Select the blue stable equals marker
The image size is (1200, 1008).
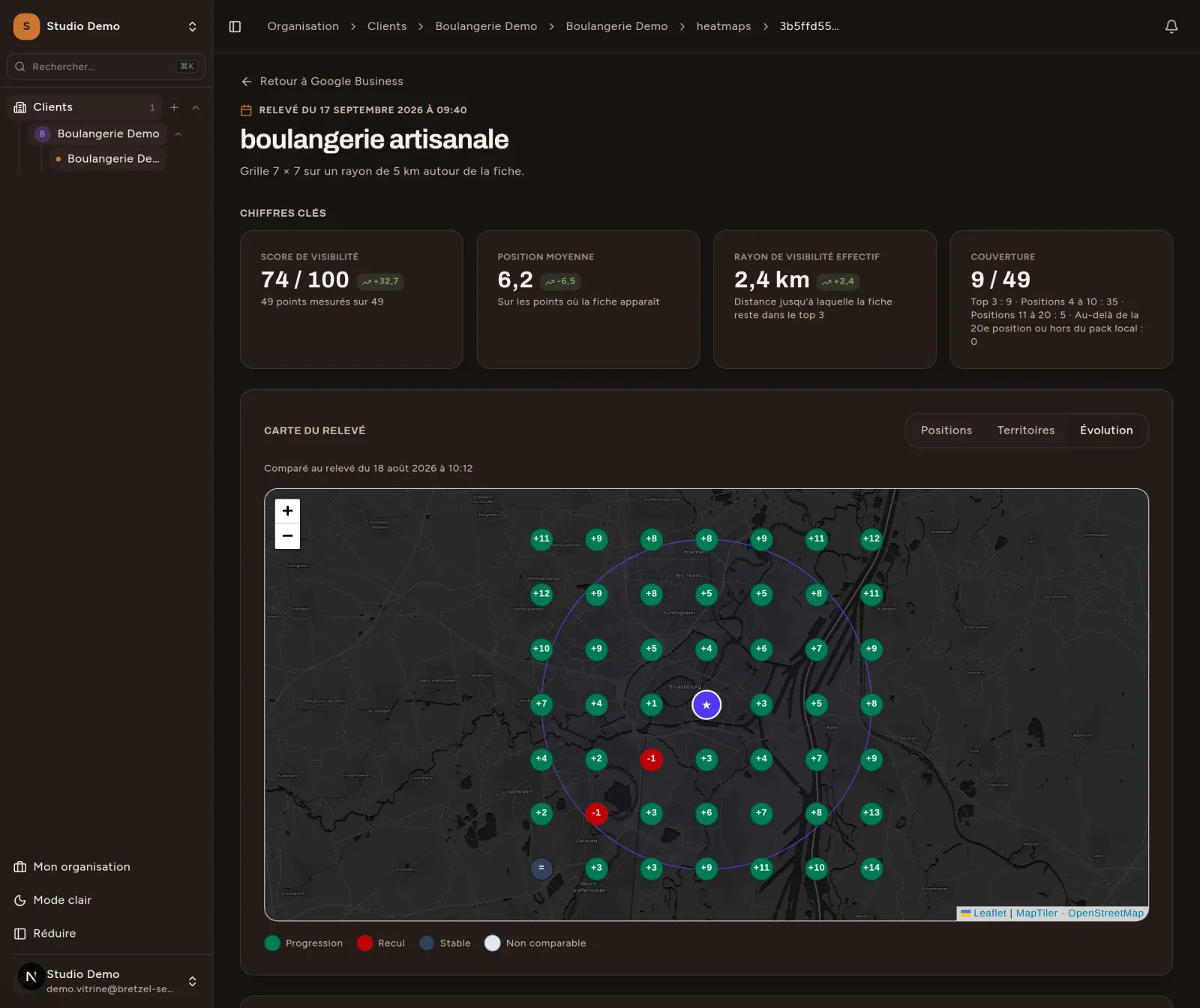(x=541, y=868)
